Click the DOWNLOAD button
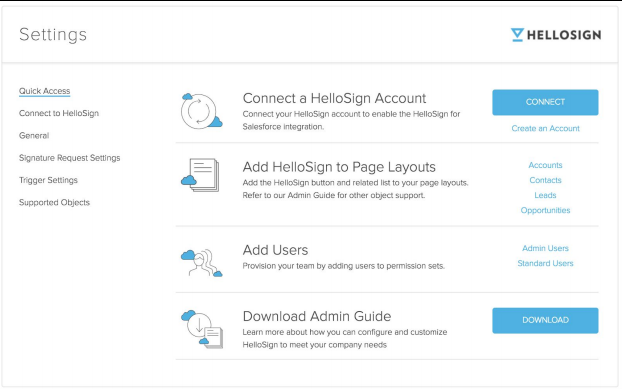The width and height of the screenshot is (622, 389). point(545,320)
